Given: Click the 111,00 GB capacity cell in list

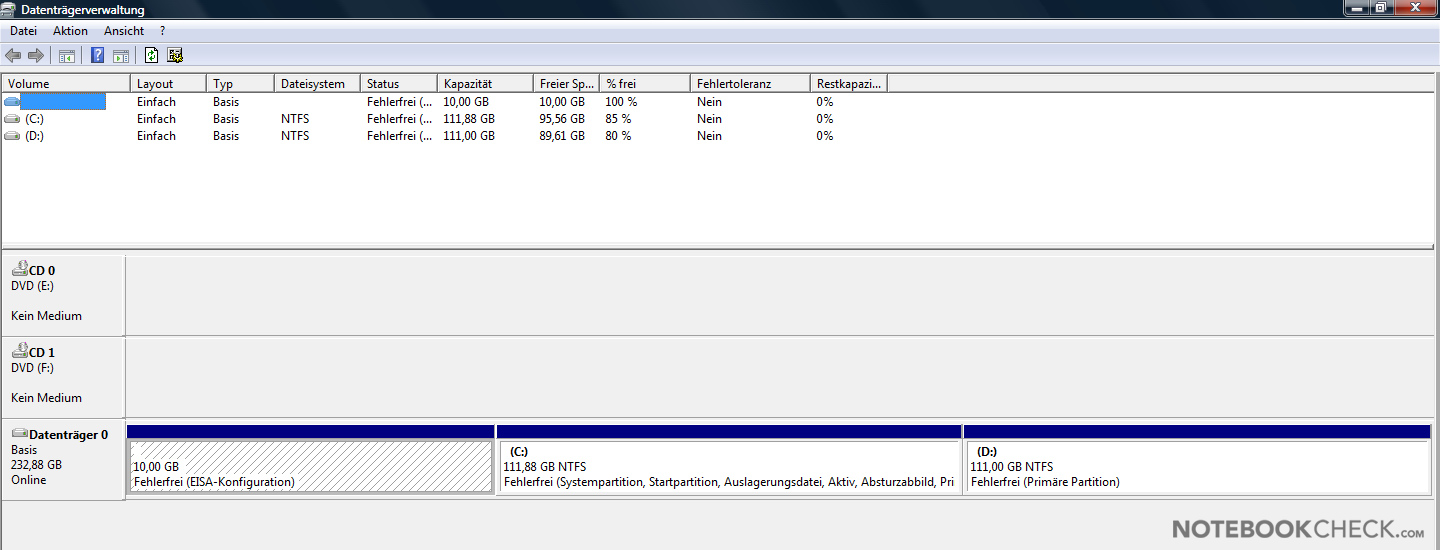Looking at the screenshot, I should (469, 136).
